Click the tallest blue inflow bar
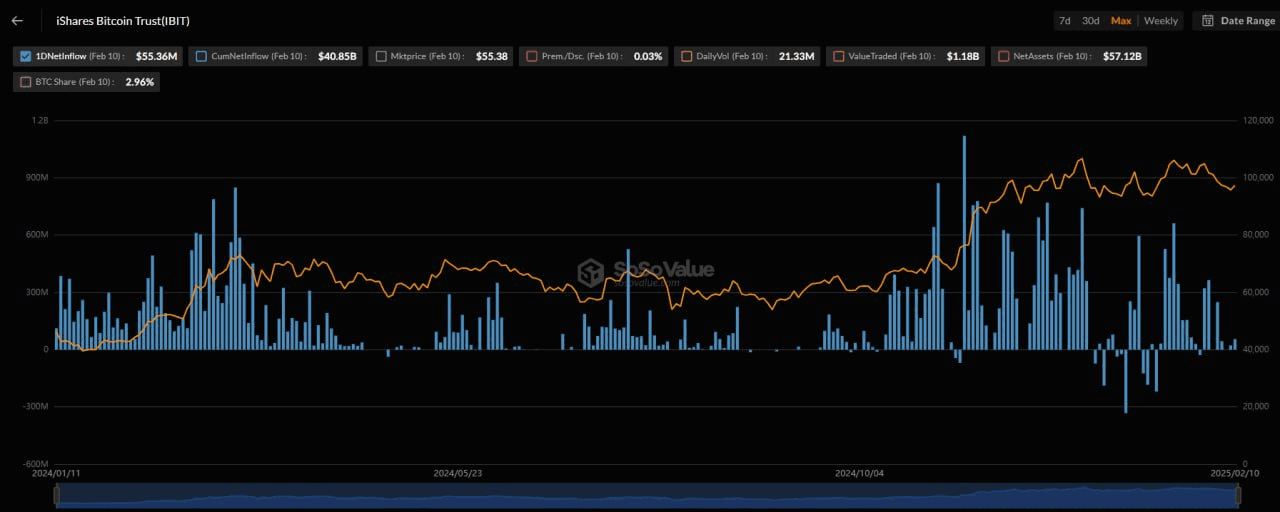The height and width of the screenshot is (512, 1280). 964,243
